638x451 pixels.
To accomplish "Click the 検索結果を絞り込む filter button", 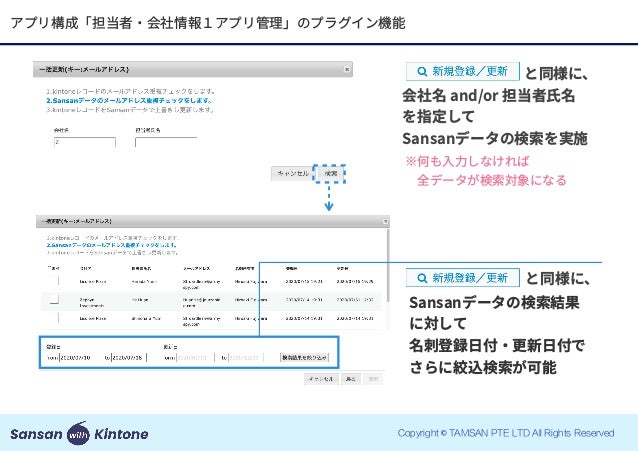I will pyautogui.click(x=304, y=357).
